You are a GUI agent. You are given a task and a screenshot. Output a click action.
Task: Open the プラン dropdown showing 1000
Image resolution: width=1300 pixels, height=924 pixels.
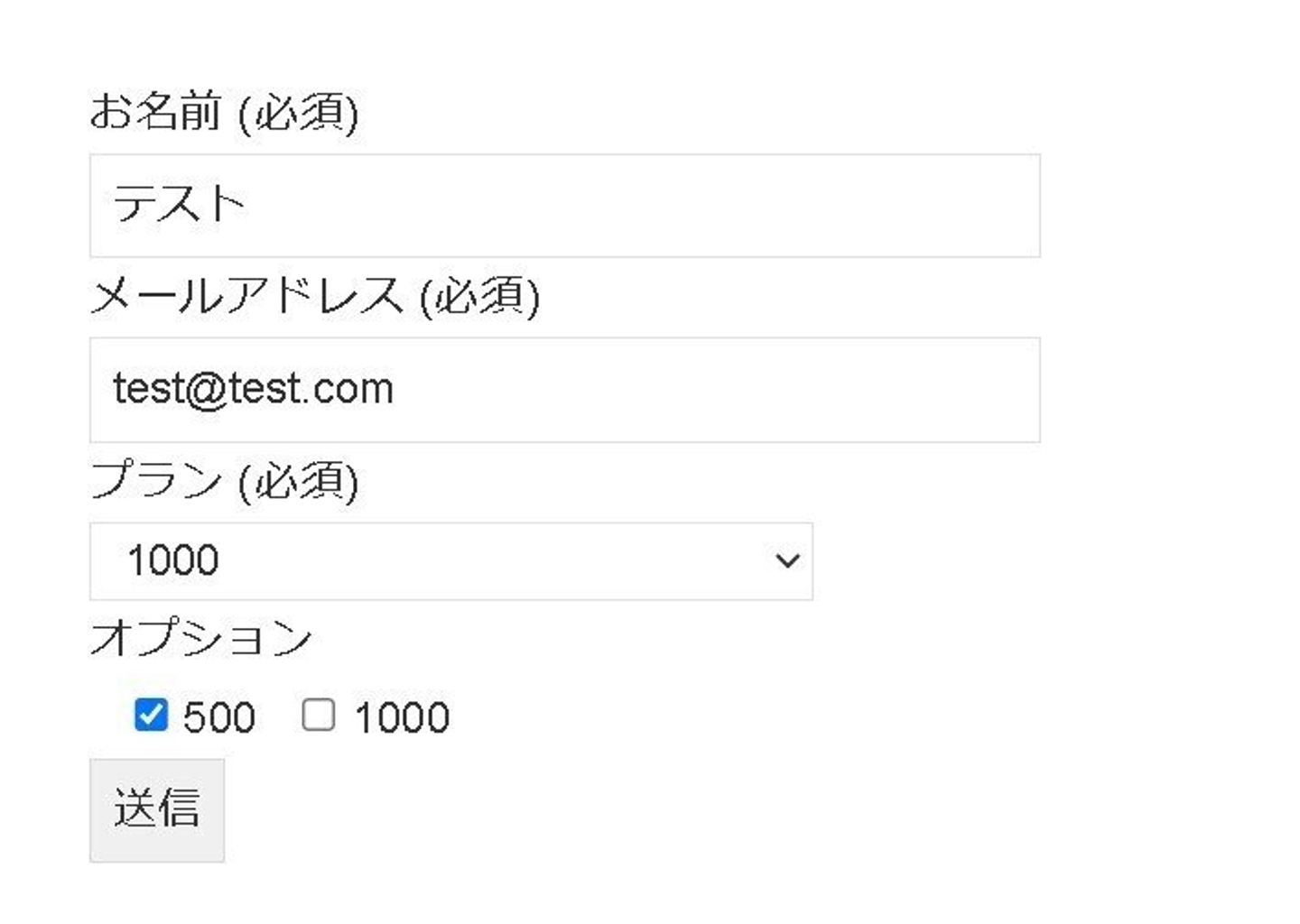pyautogui.click(x=450, y=560)
